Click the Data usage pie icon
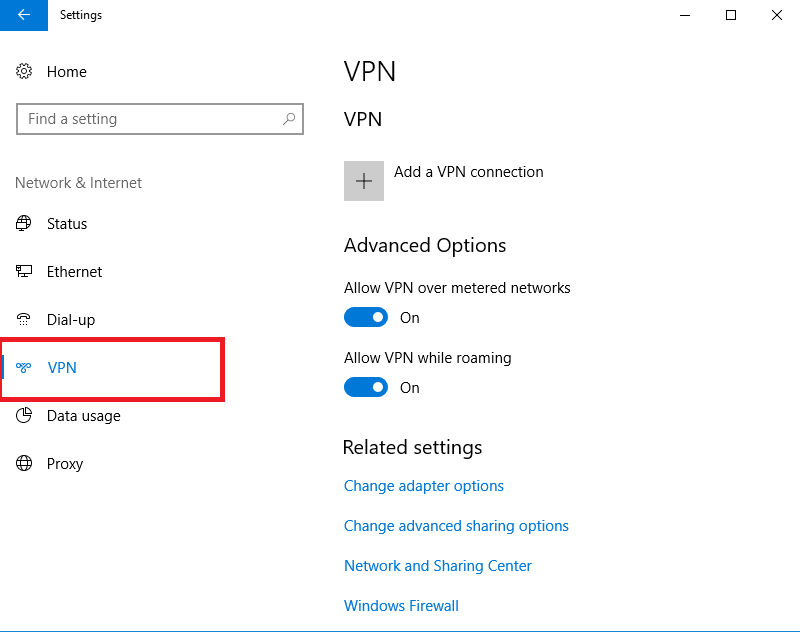 point(23,415)
